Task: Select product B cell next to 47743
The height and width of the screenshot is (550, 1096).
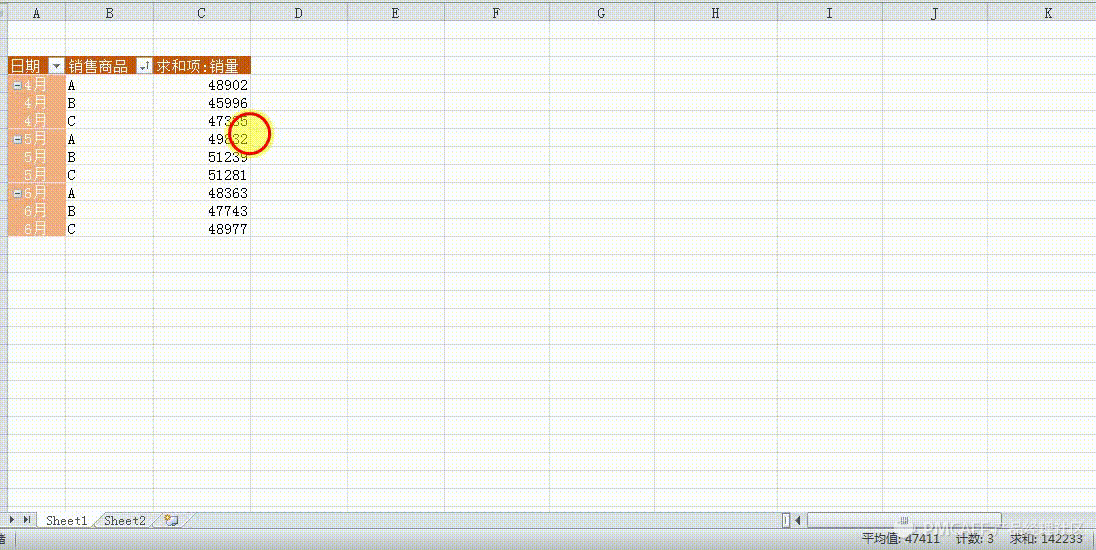Action: 109,210
